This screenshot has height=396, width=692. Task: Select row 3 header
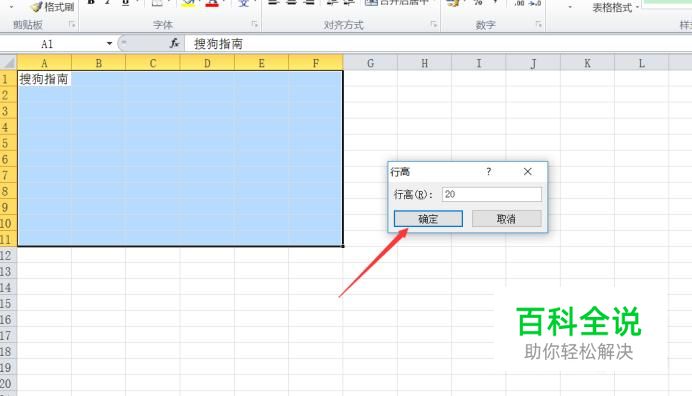pos(8,111)
